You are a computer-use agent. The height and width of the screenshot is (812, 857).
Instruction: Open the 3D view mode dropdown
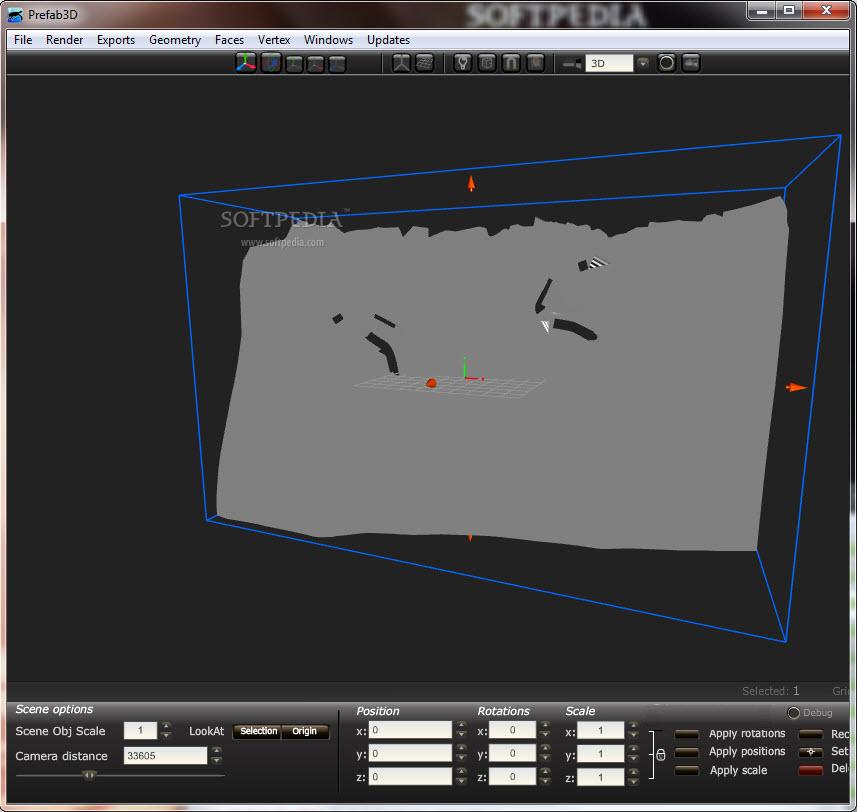point(643,62)
